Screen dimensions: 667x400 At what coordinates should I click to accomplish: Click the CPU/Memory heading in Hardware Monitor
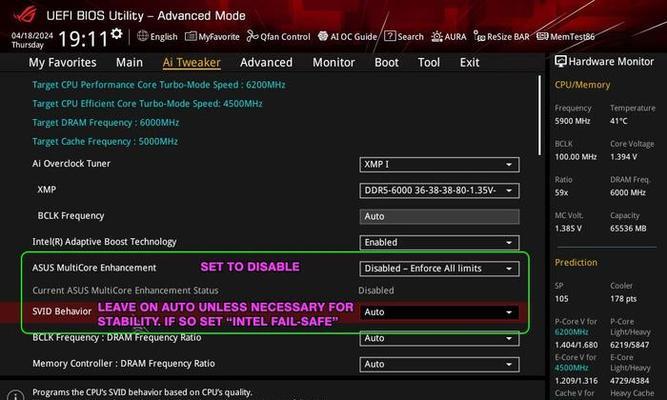pyautogui.click(x=582, y=85)
